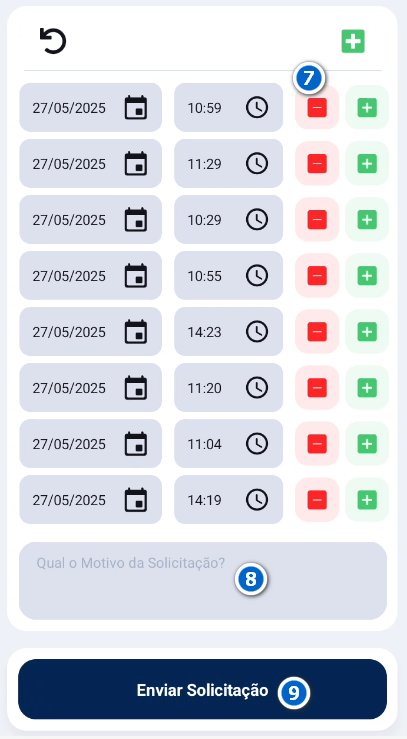The width and height of the screenshot is (407, 739).
Task: Open calendar icon in the 14:19 row
Action: [x=136, y=500]
